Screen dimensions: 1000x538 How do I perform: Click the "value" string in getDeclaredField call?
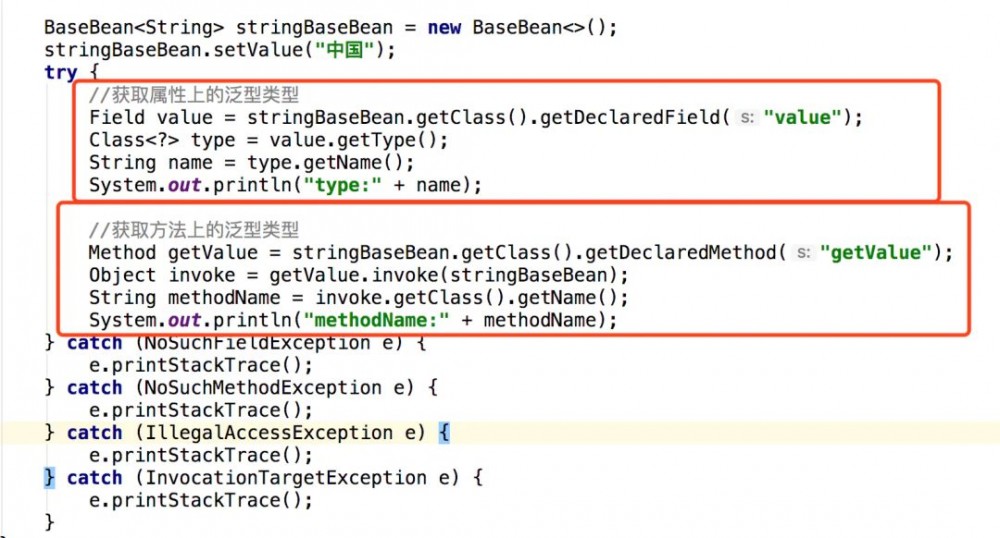803,118
